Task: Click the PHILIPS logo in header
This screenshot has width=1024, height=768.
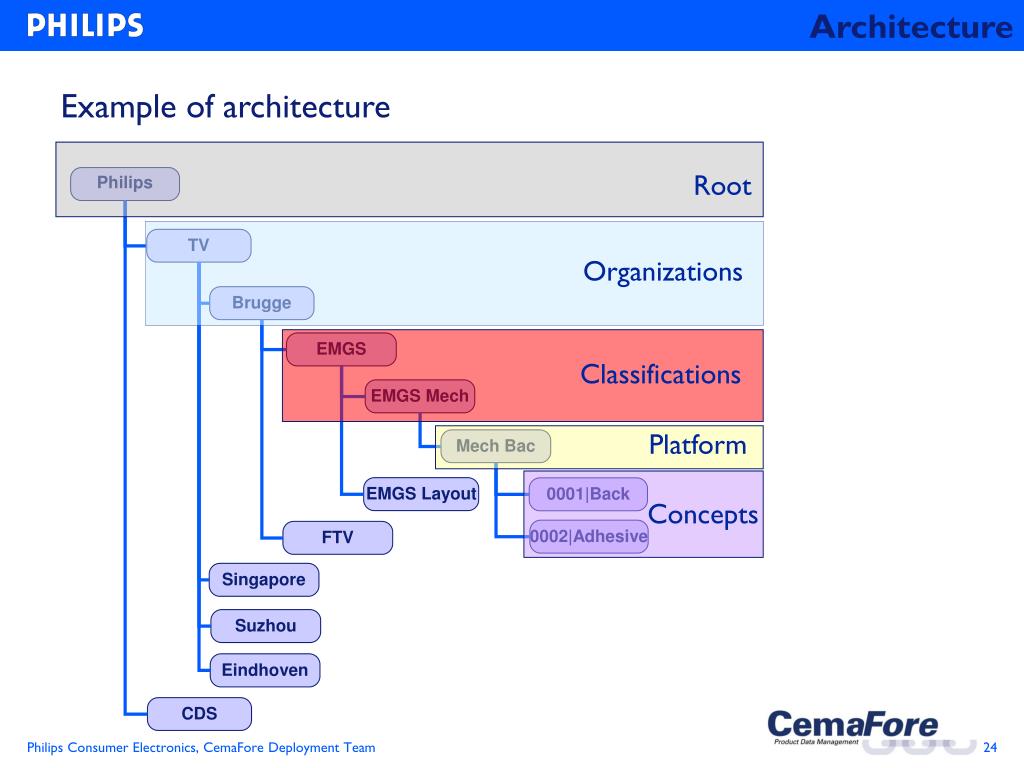Action: [x=85, y=25]
